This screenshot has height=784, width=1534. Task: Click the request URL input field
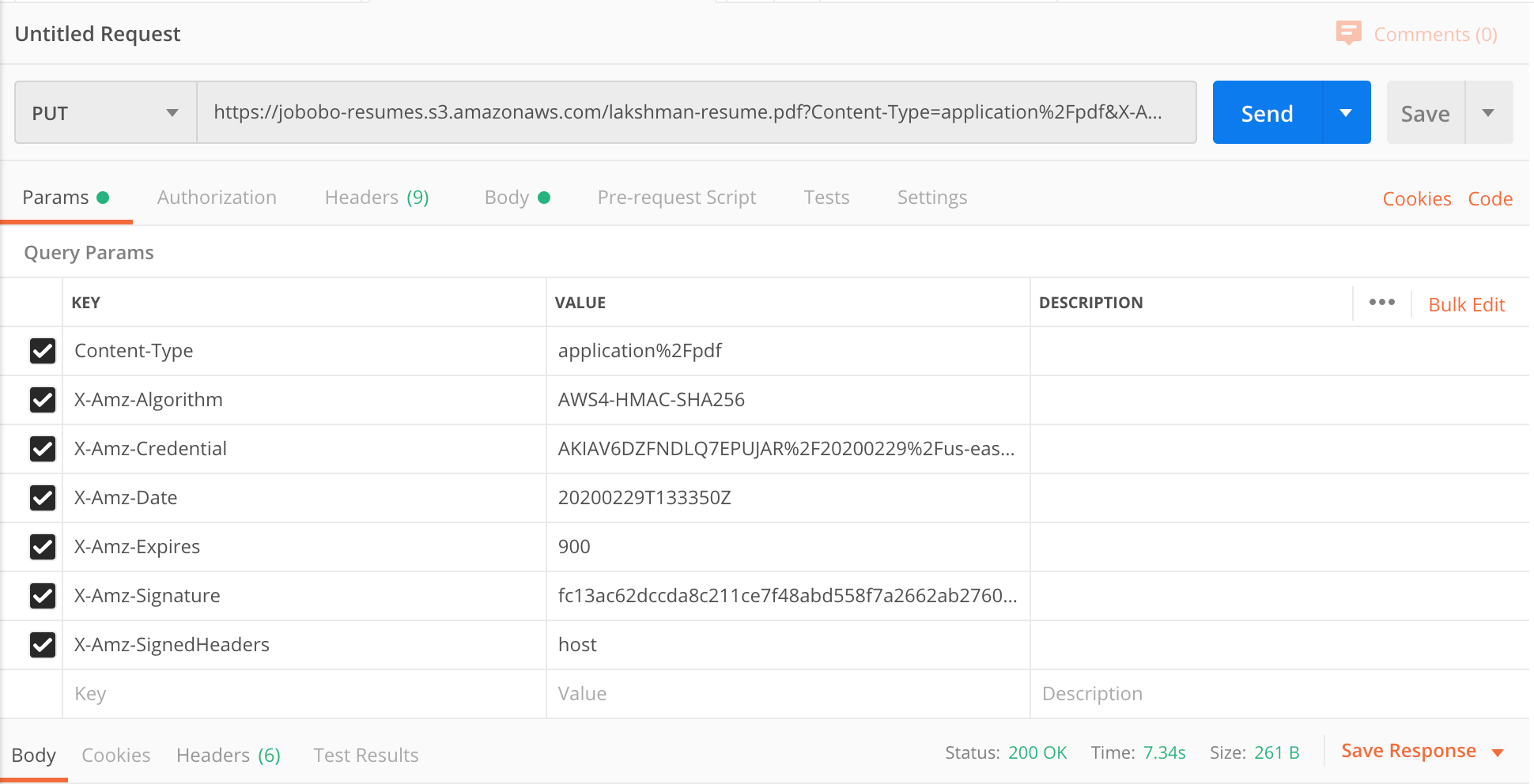(x=696, y=112)
